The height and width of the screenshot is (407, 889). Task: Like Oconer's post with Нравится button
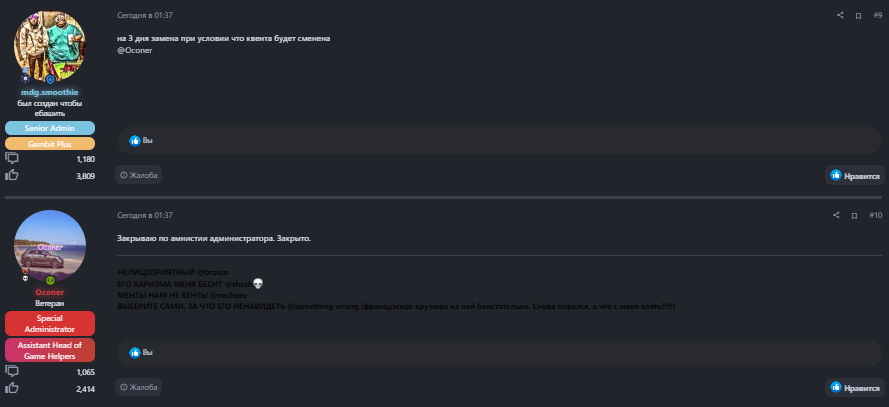pos(854,387)
